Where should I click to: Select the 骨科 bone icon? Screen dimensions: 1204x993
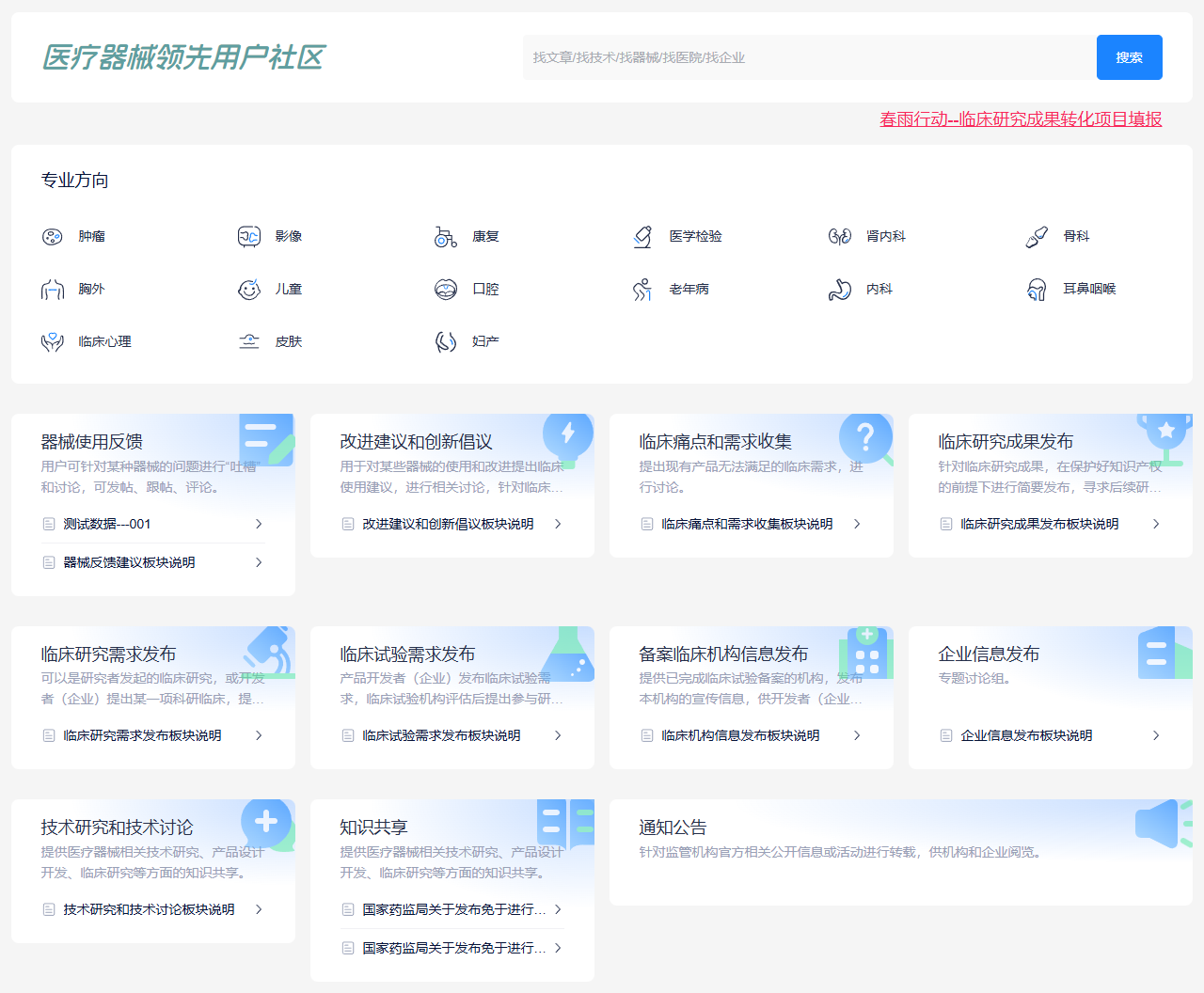(1037, 237)
